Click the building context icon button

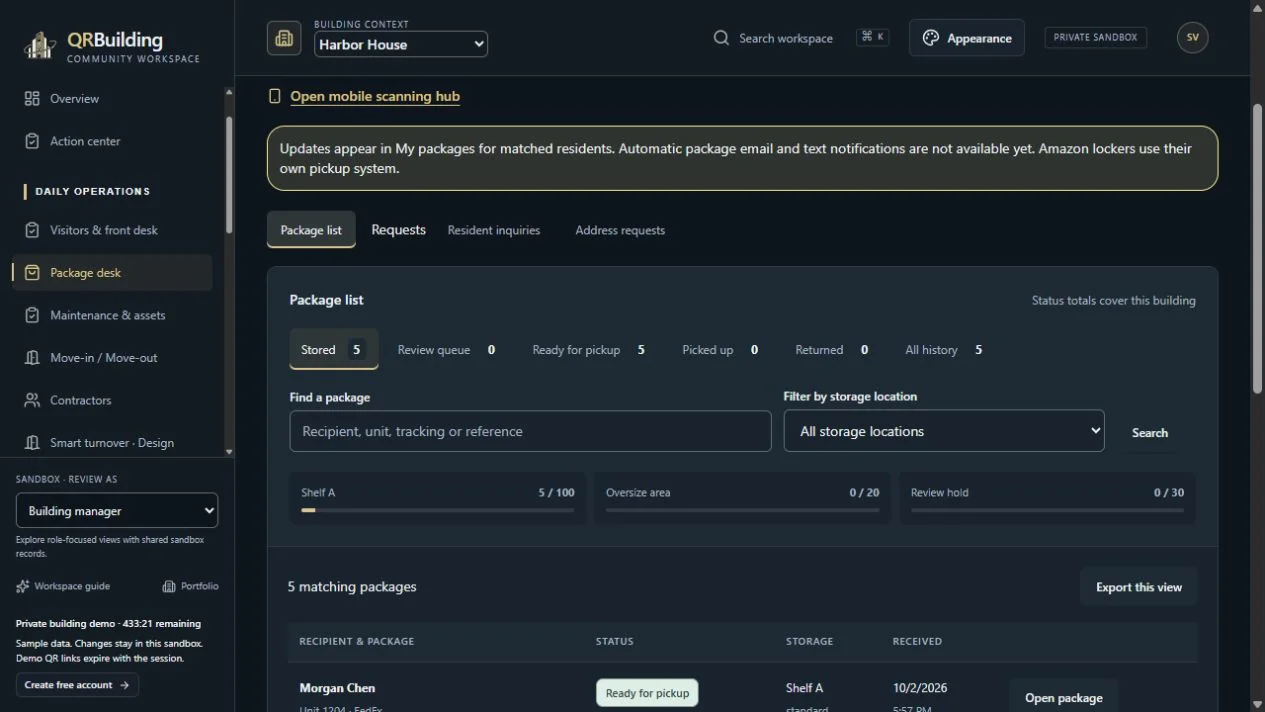284,38
